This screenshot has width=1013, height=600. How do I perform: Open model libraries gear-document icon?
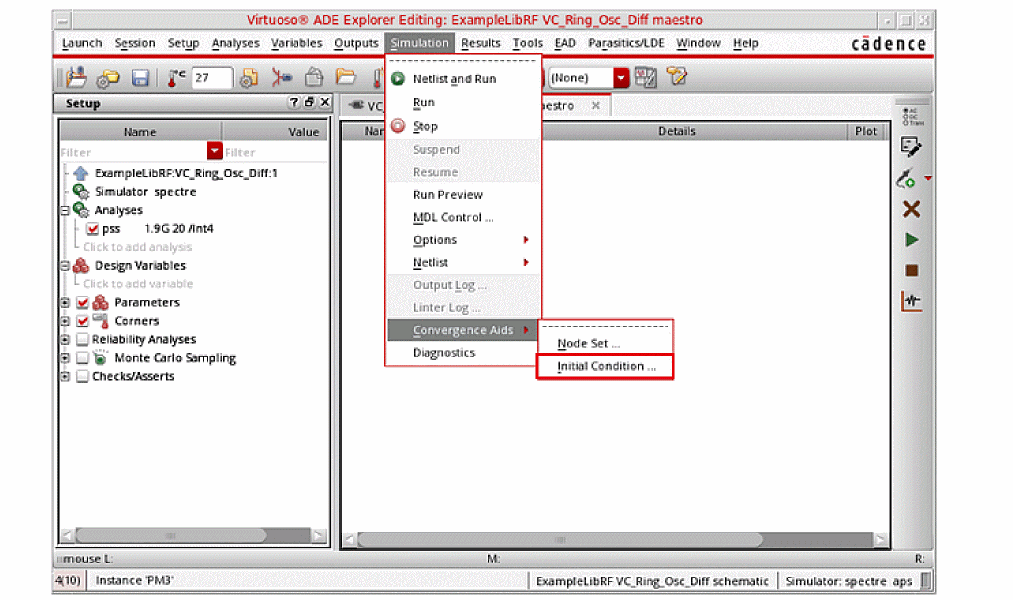(249, 78)
